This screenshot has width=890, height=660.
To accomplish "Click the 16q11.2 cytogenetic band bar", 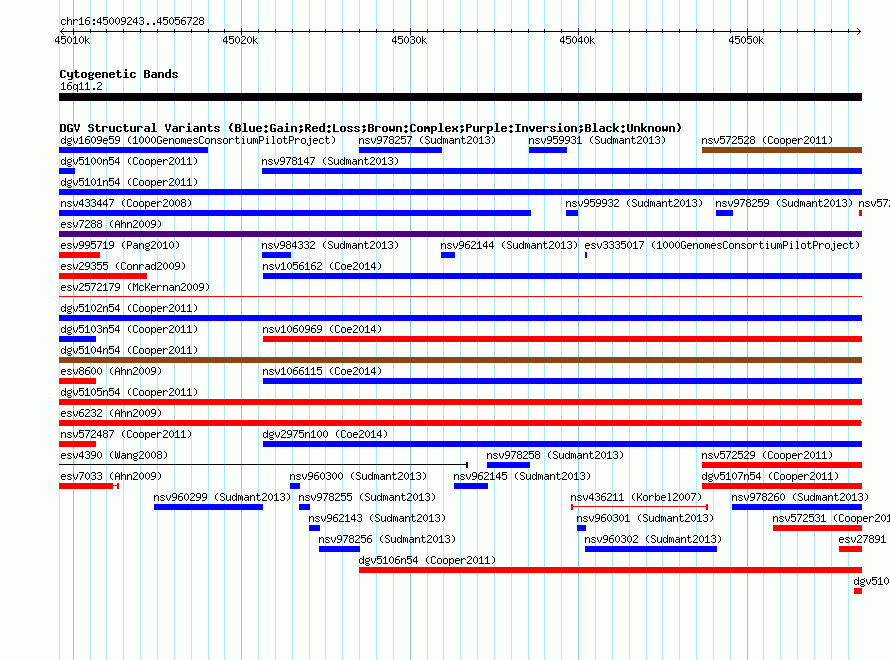I will pyautogui.click(x=460, y=97).
